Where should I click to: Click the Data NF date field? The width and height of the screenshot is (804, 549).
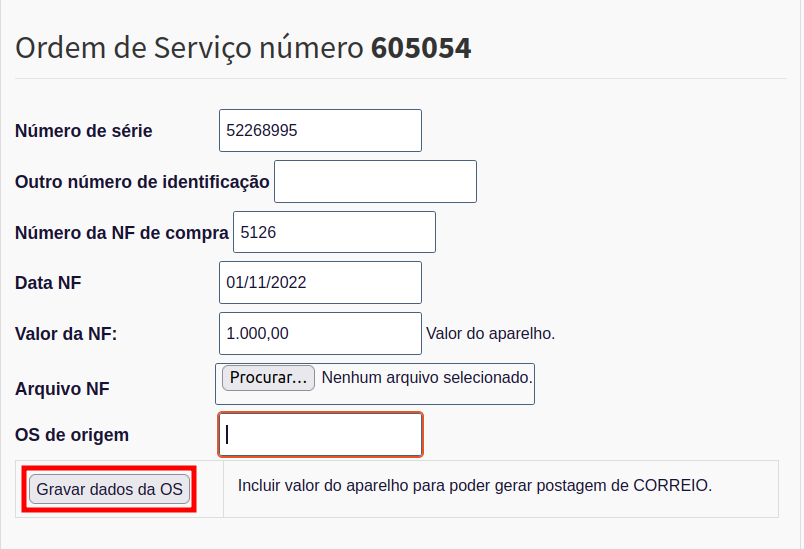tap(320, 282)
